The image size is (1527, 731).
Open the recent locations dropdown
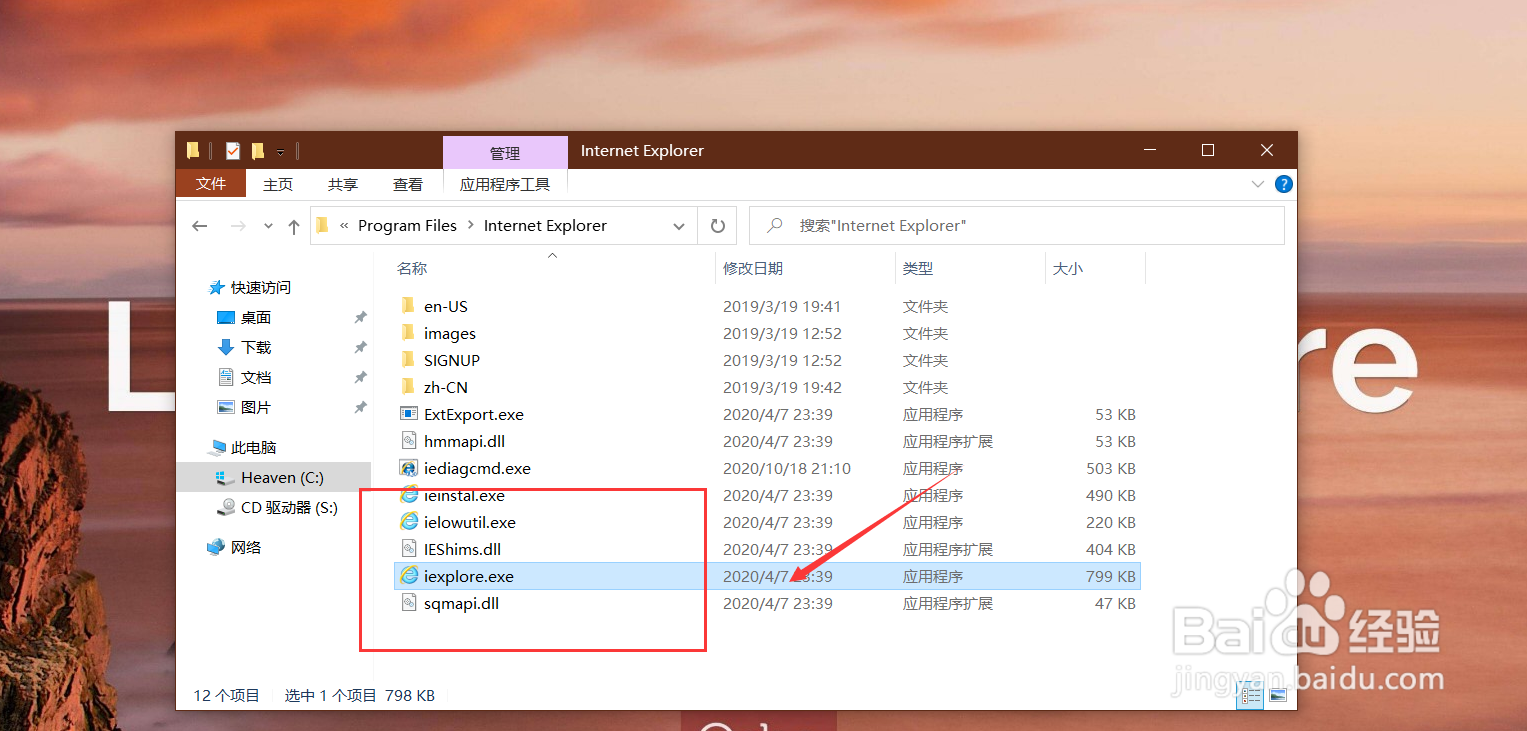[x=268, y=226]
